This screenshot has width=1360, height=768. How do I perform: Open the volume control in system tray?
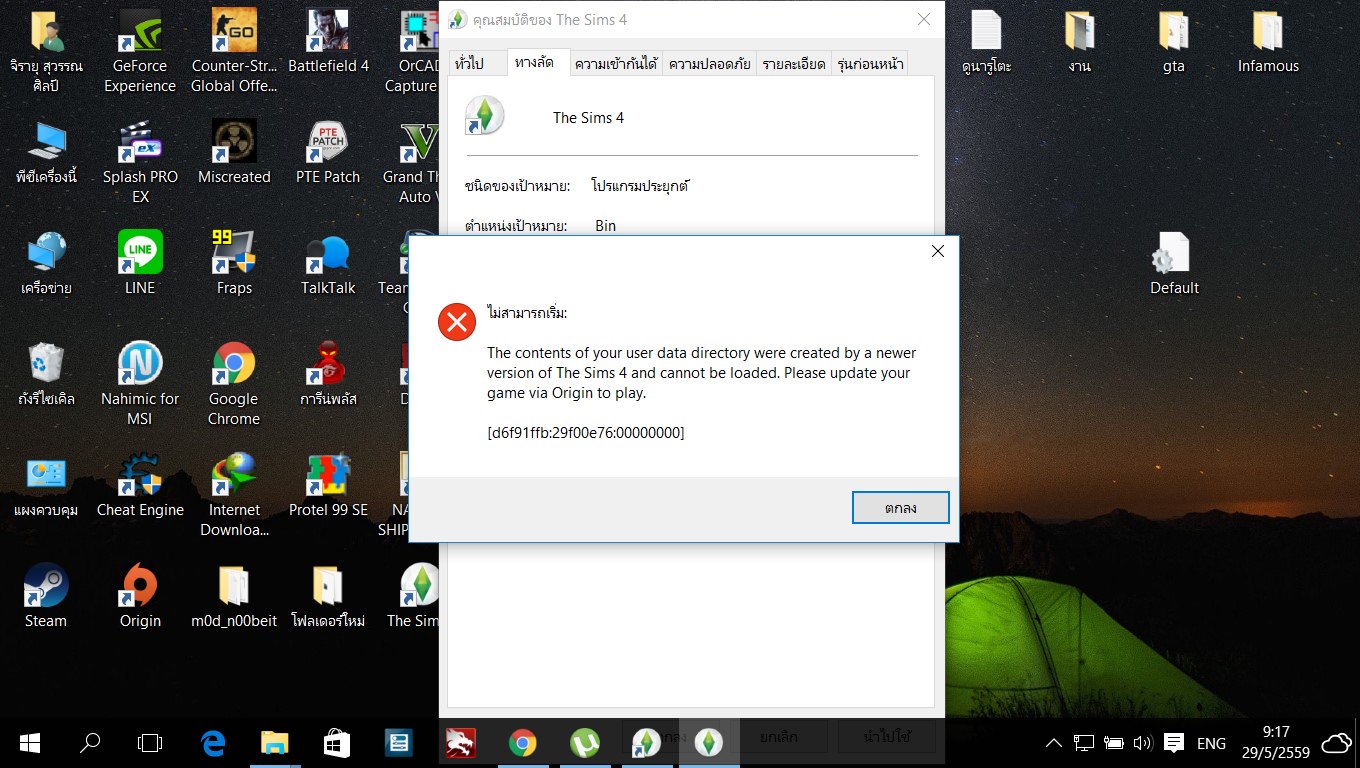click(x=1143, y=743)
